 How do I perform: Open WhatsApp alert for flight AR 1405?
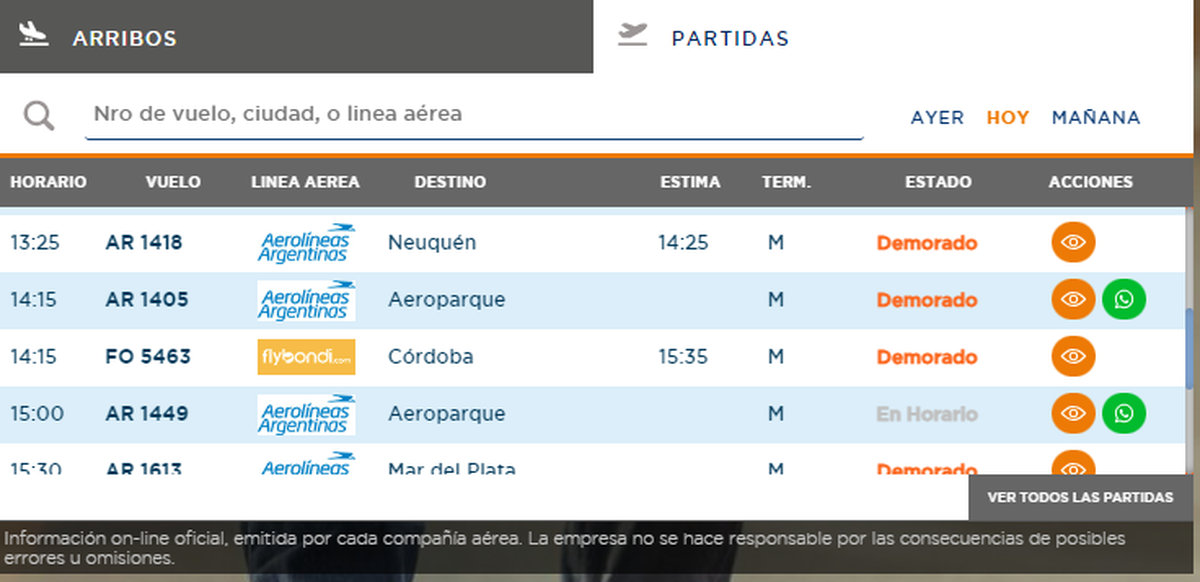[1124, 299]
